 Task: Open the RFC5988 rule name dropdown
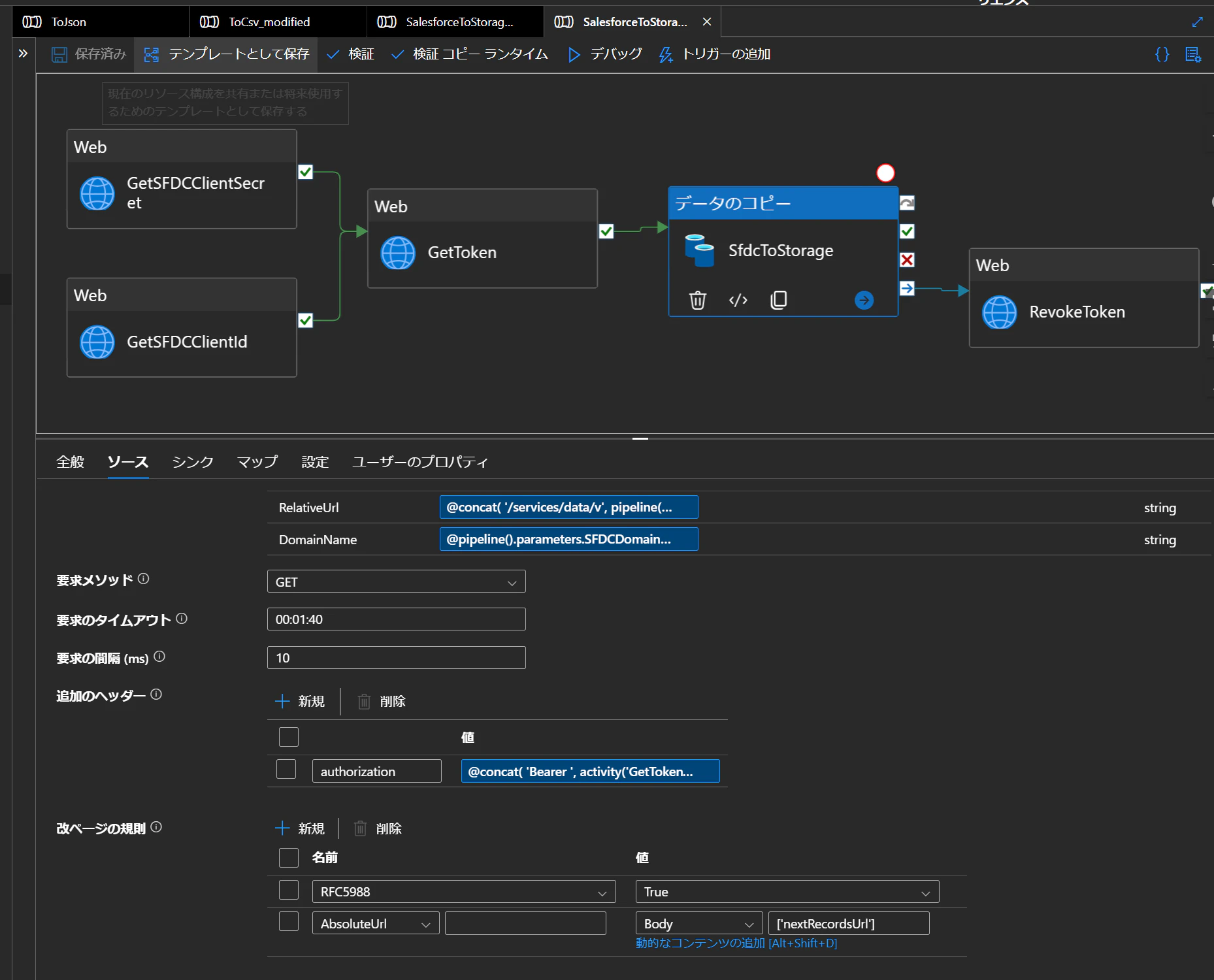point(464,892)
